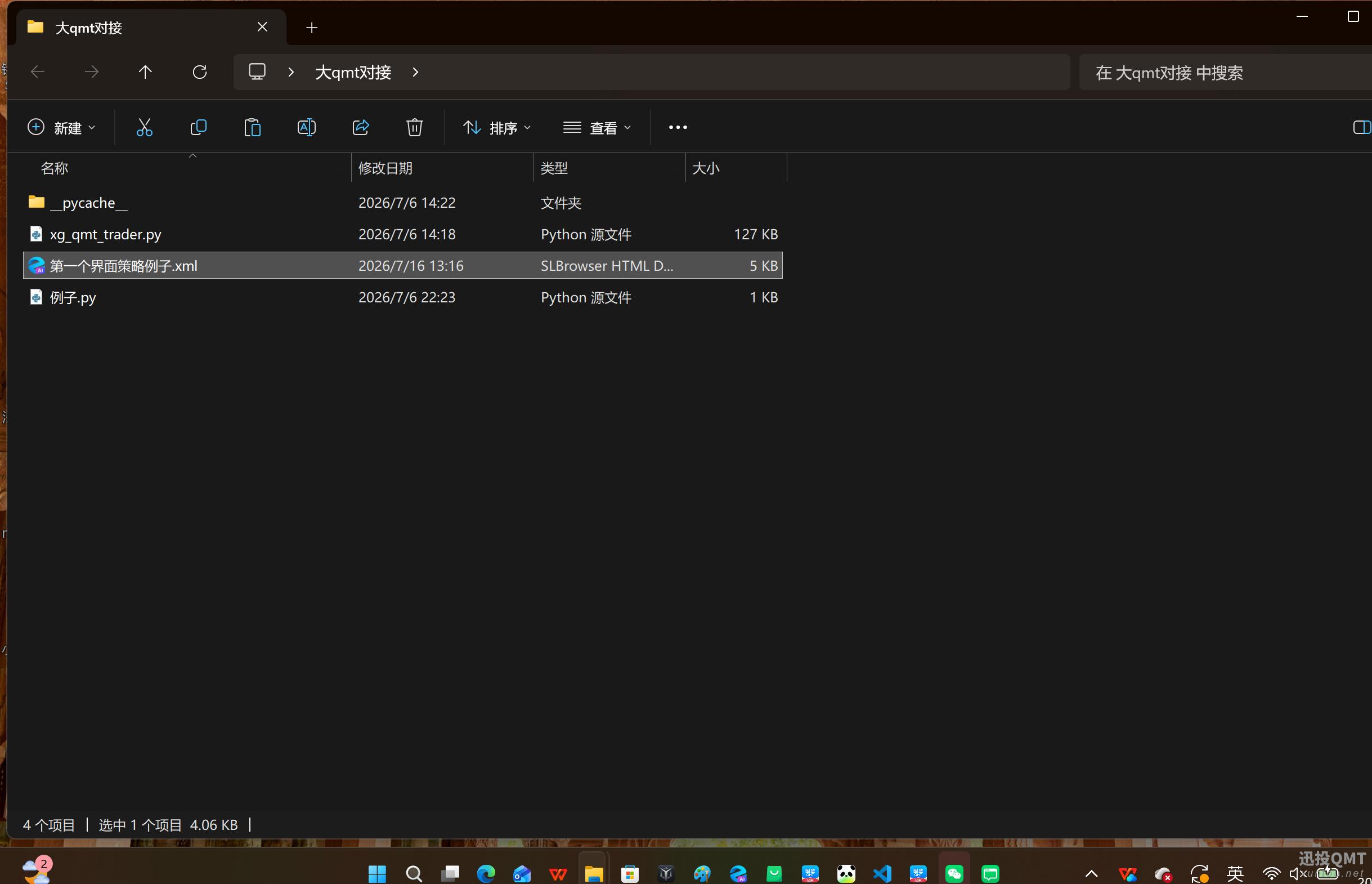Go up one folder level with the Up arrow
The image size is (1372, 884).
coord(145,72)
